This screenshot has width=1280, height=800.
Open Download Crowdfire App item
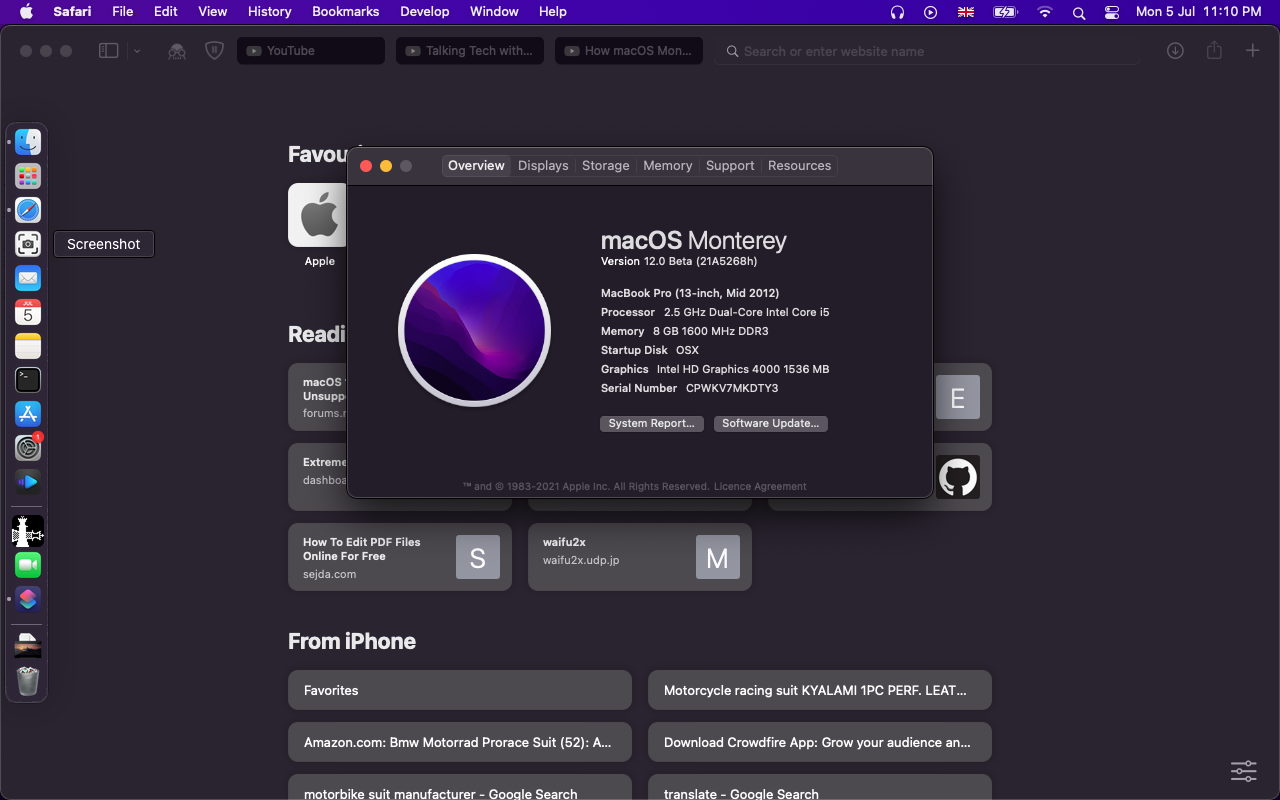(x=820, y=742)
